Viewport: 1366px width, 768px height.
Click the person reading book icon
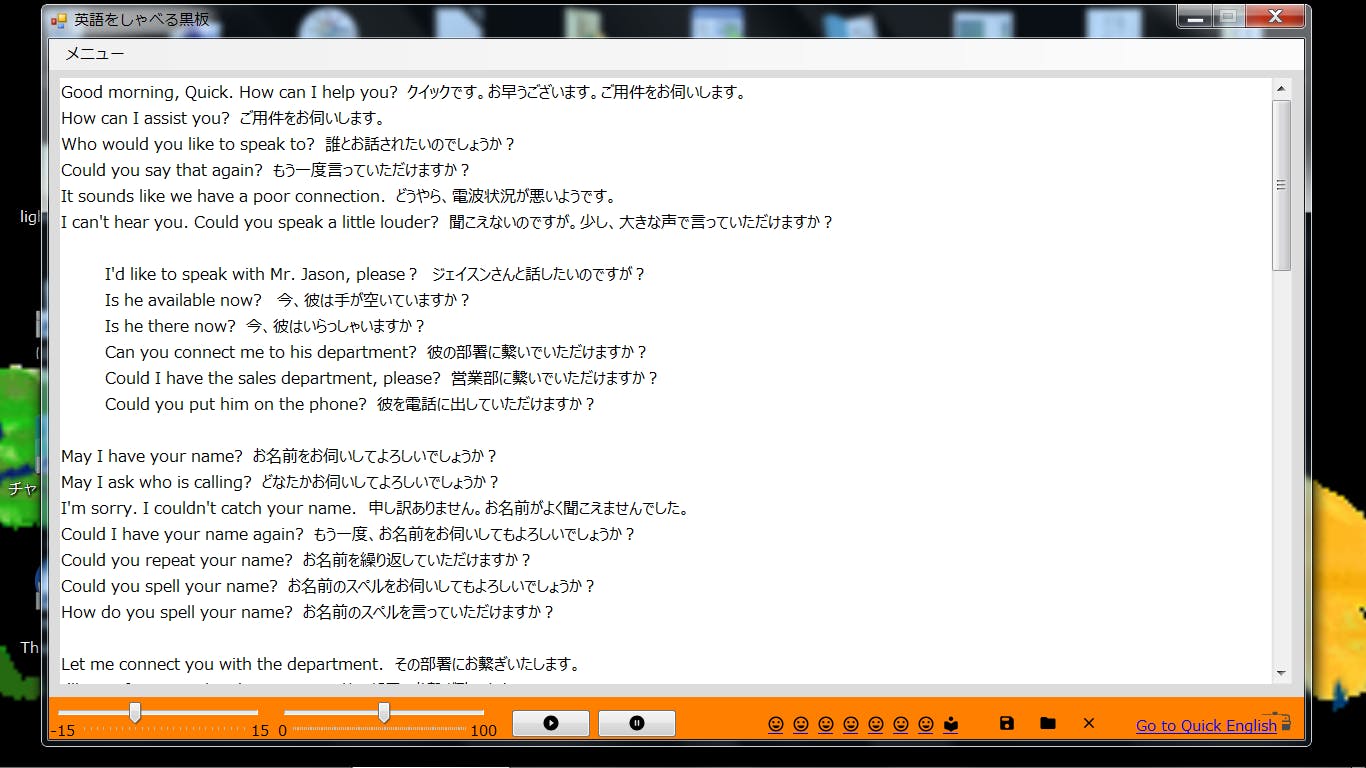click(951, 724)
